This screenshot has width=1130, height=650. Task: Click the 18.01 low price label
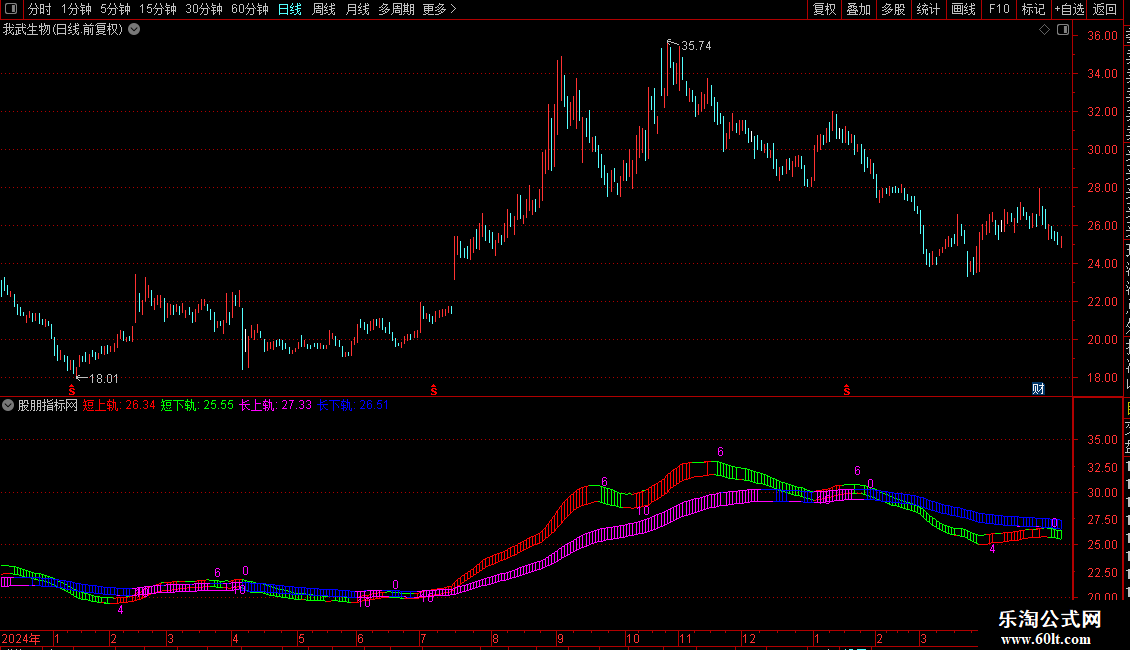[x=103, y=378]
